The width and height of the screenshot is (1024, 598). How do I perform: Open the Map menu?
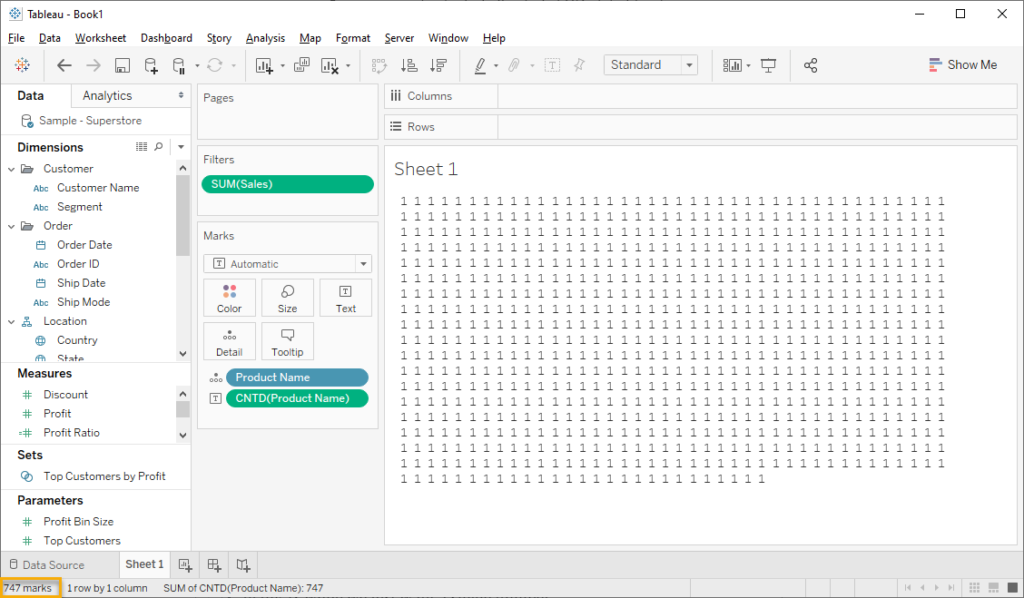[x=310, y=38]
